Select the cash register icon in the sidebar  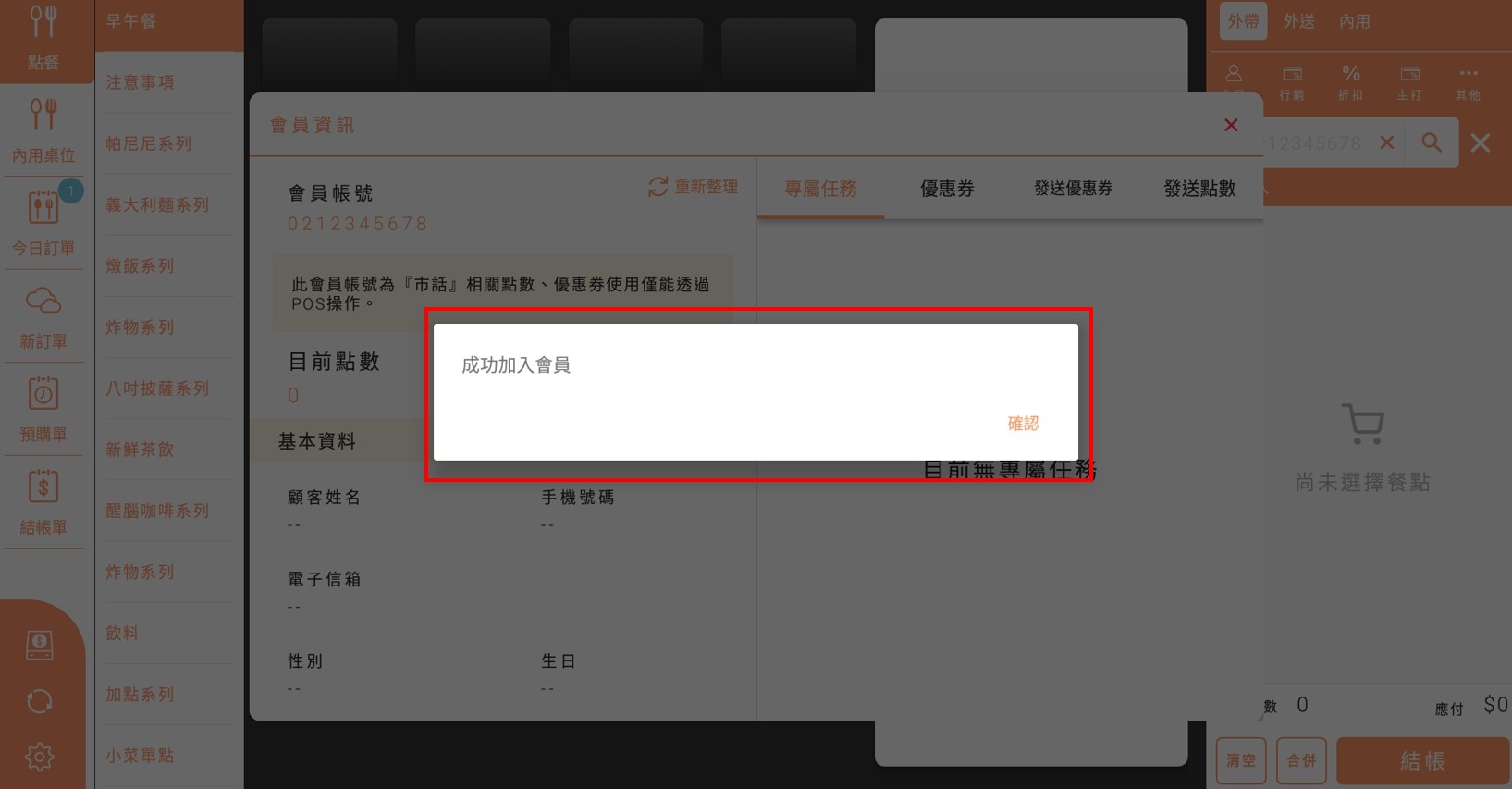click(40, 645)
